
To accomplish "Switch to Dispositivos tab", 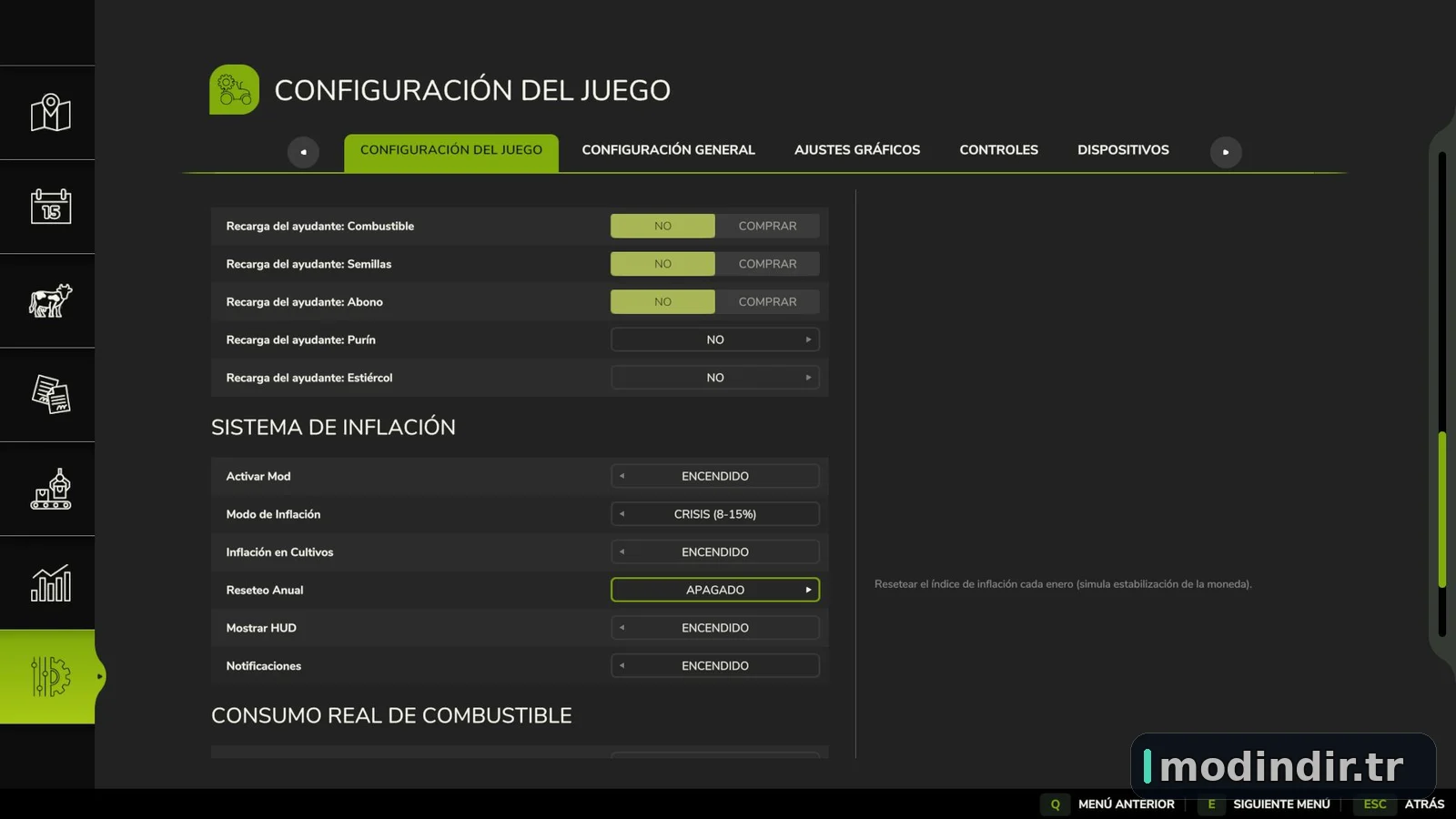I will 1123,150.
